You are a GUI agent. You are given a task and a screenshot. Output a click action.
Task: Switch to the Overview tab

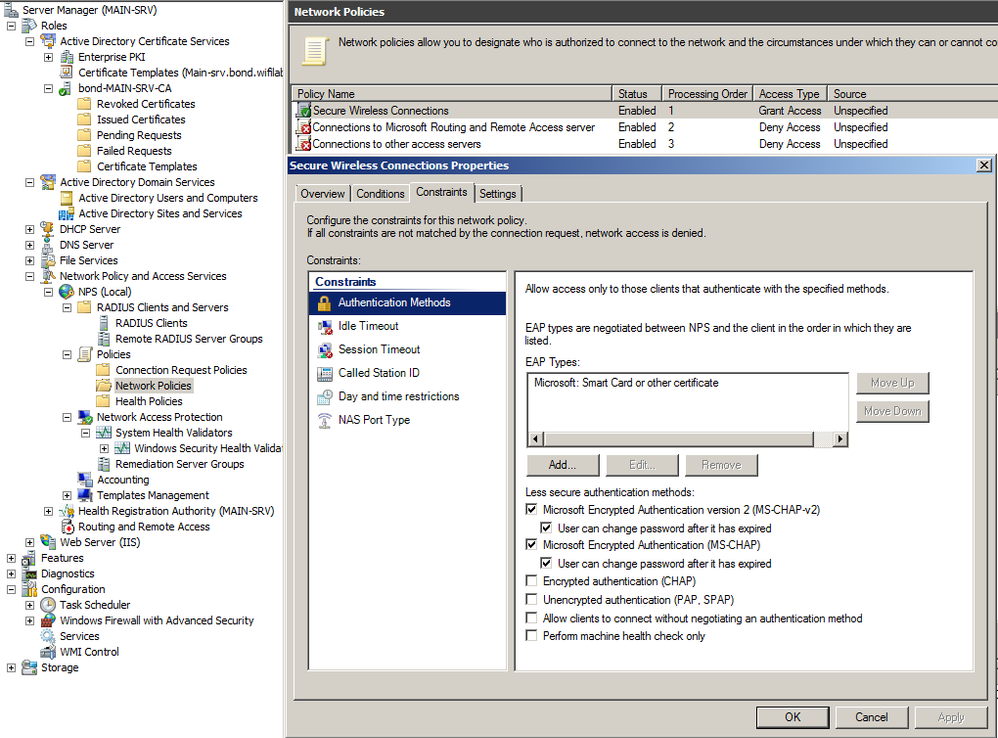coord(323,193)
